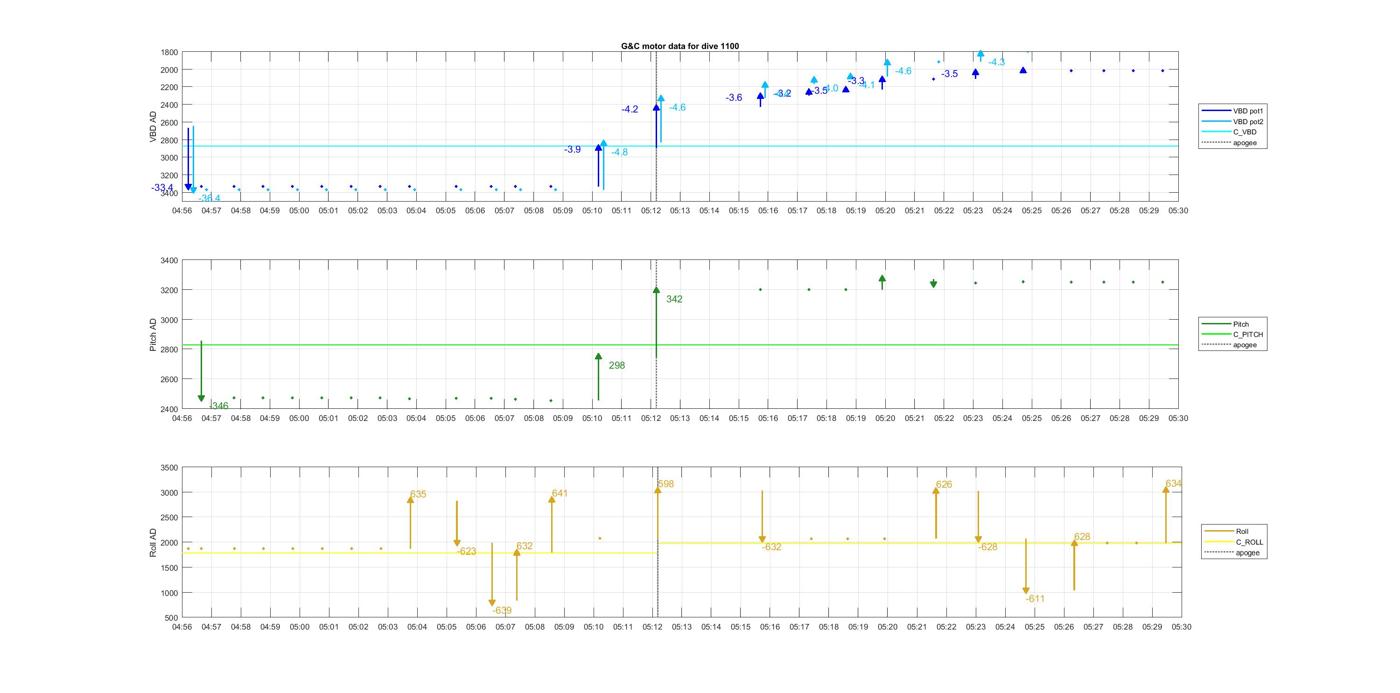Click the title 'G&C motor data for dive 1100'
This screenshot has width=1400, height=693.
tap(680, 46)
